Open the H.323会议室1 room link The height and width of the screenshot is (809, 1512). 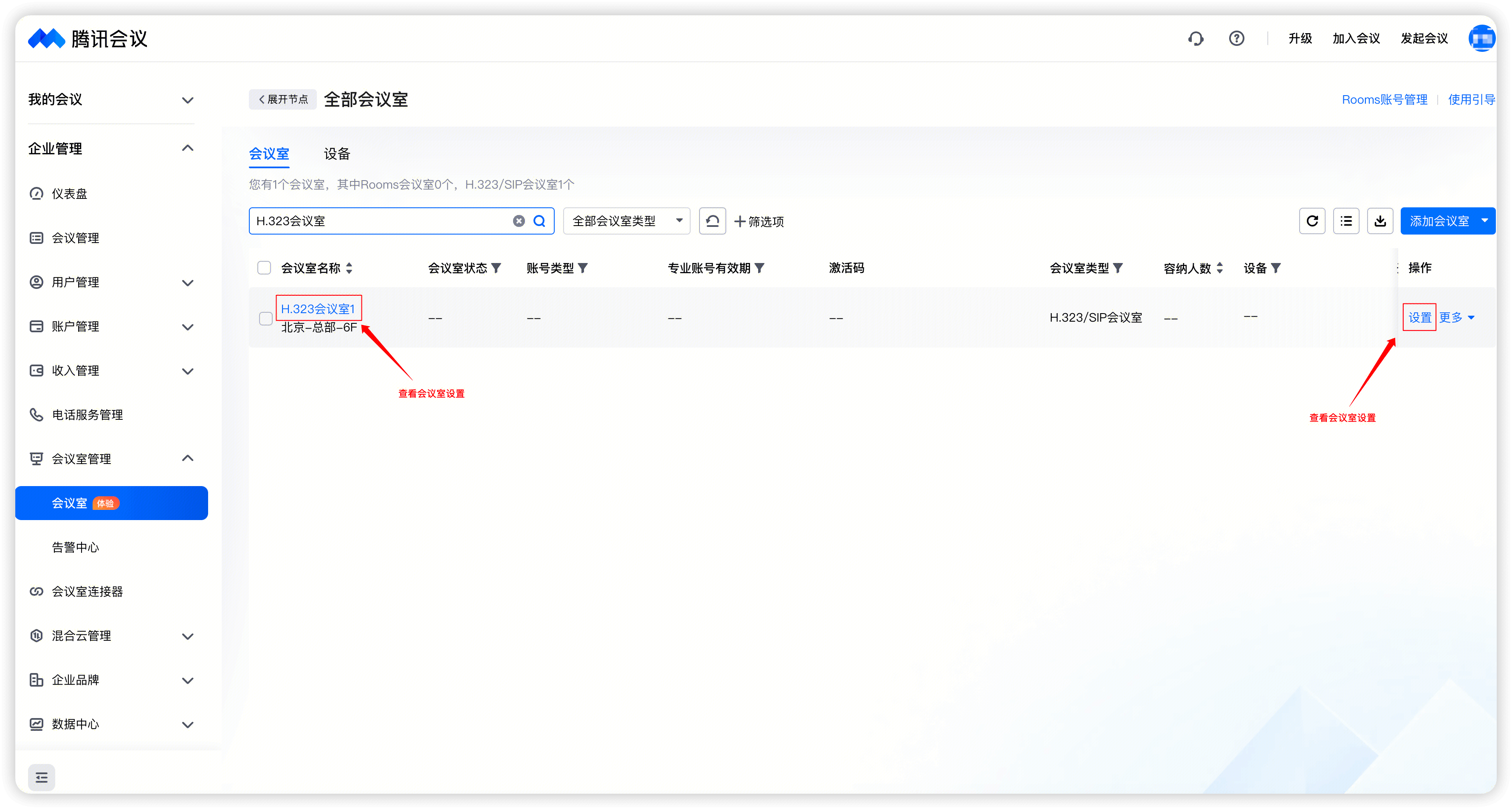pyautogui.click(x=318, y=309)
